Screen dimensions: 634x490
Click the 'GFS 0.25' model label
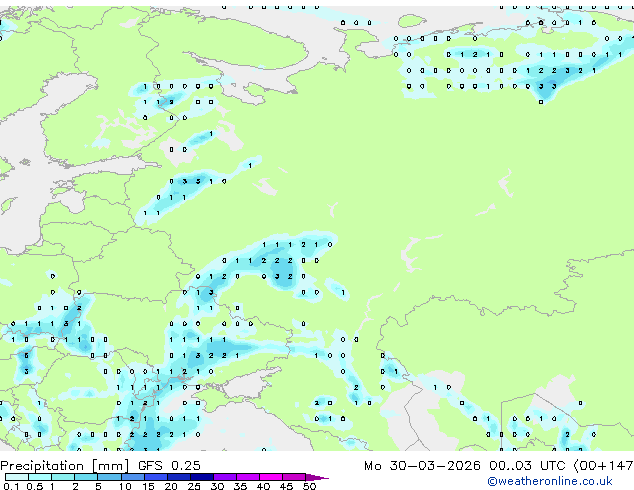(169, 466)
